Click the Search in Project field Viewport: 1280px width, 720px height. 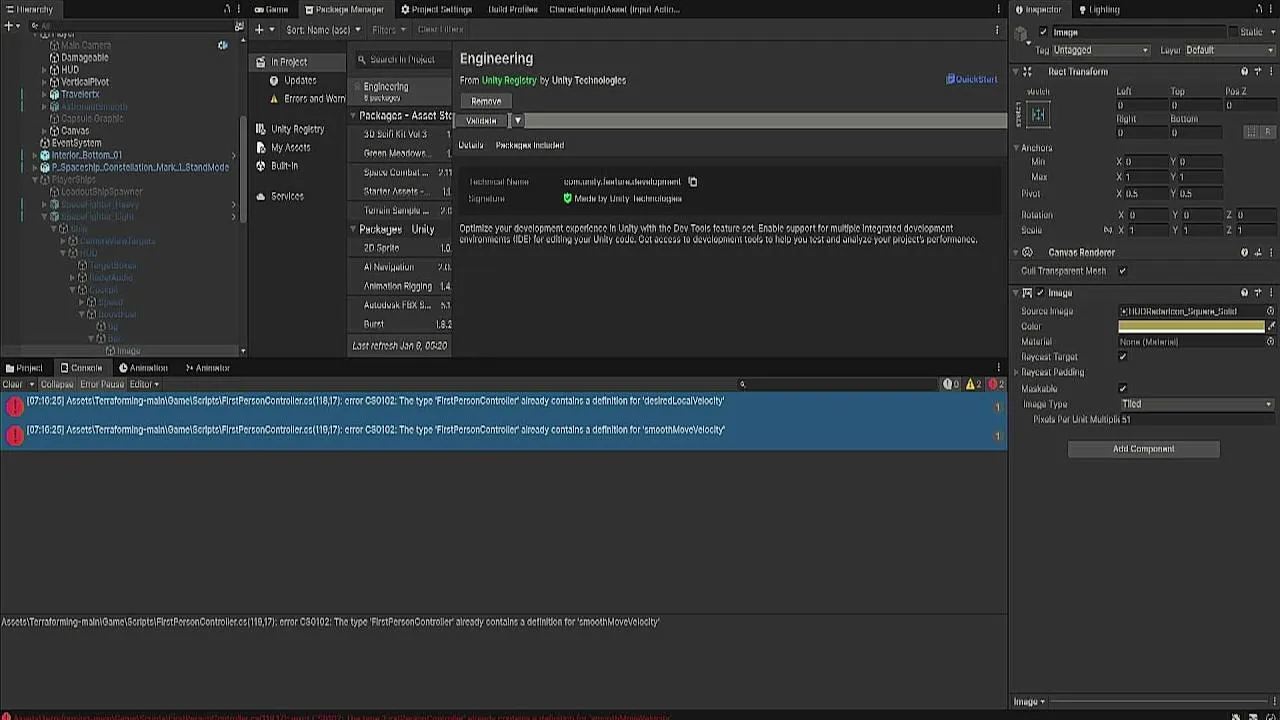(x=403, y=60)
